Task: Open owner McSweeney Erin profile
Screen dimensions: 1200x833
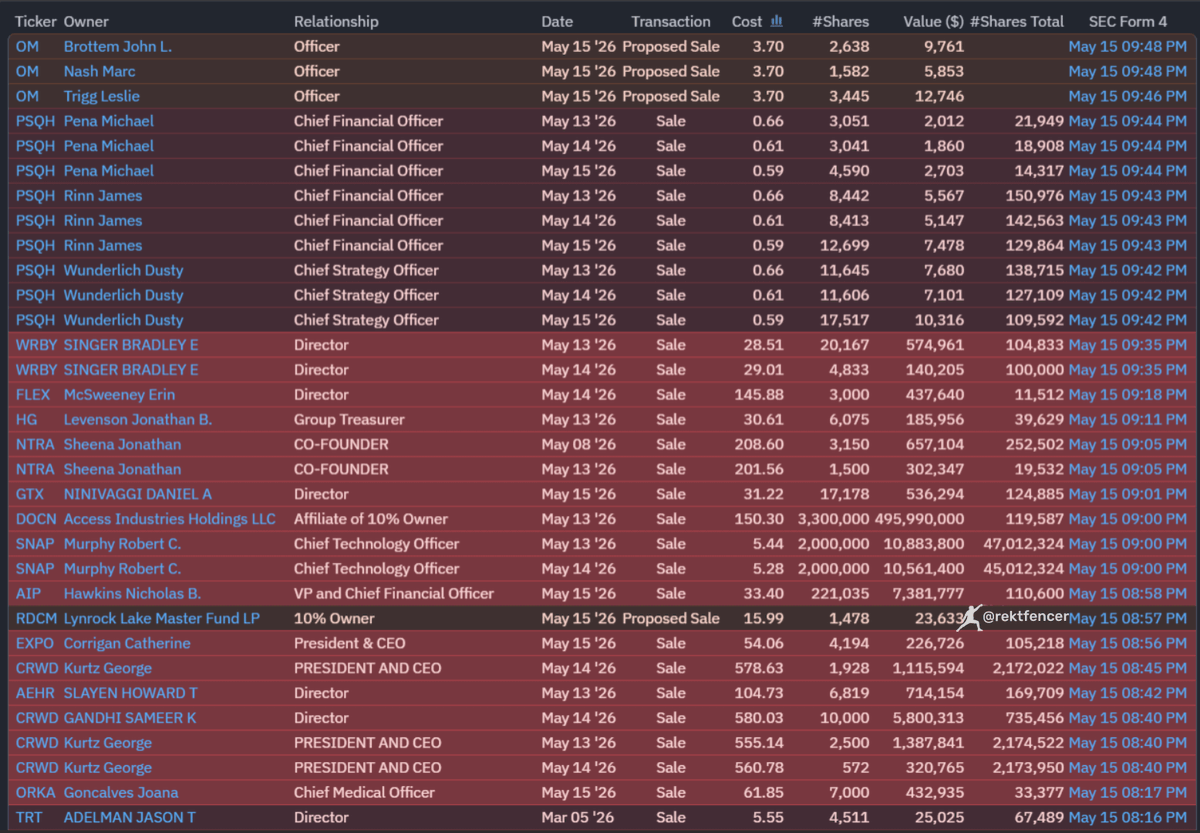Action: 119,394
